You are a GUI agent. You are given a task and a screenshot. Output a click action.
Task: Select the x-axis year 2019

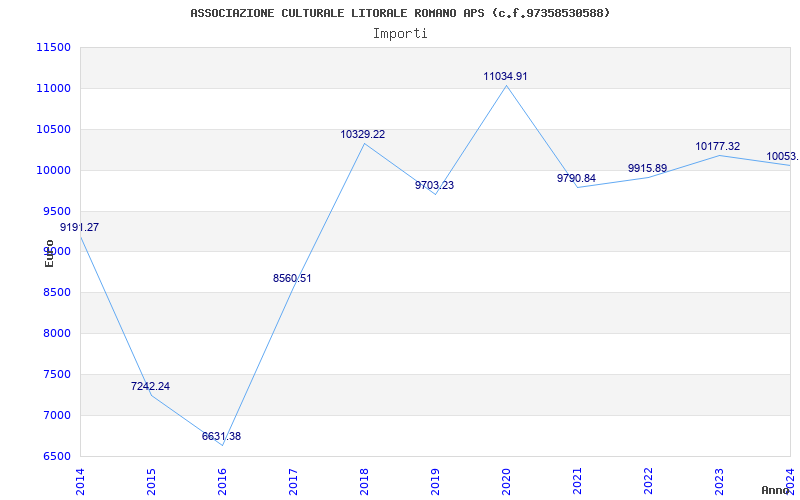435,482
